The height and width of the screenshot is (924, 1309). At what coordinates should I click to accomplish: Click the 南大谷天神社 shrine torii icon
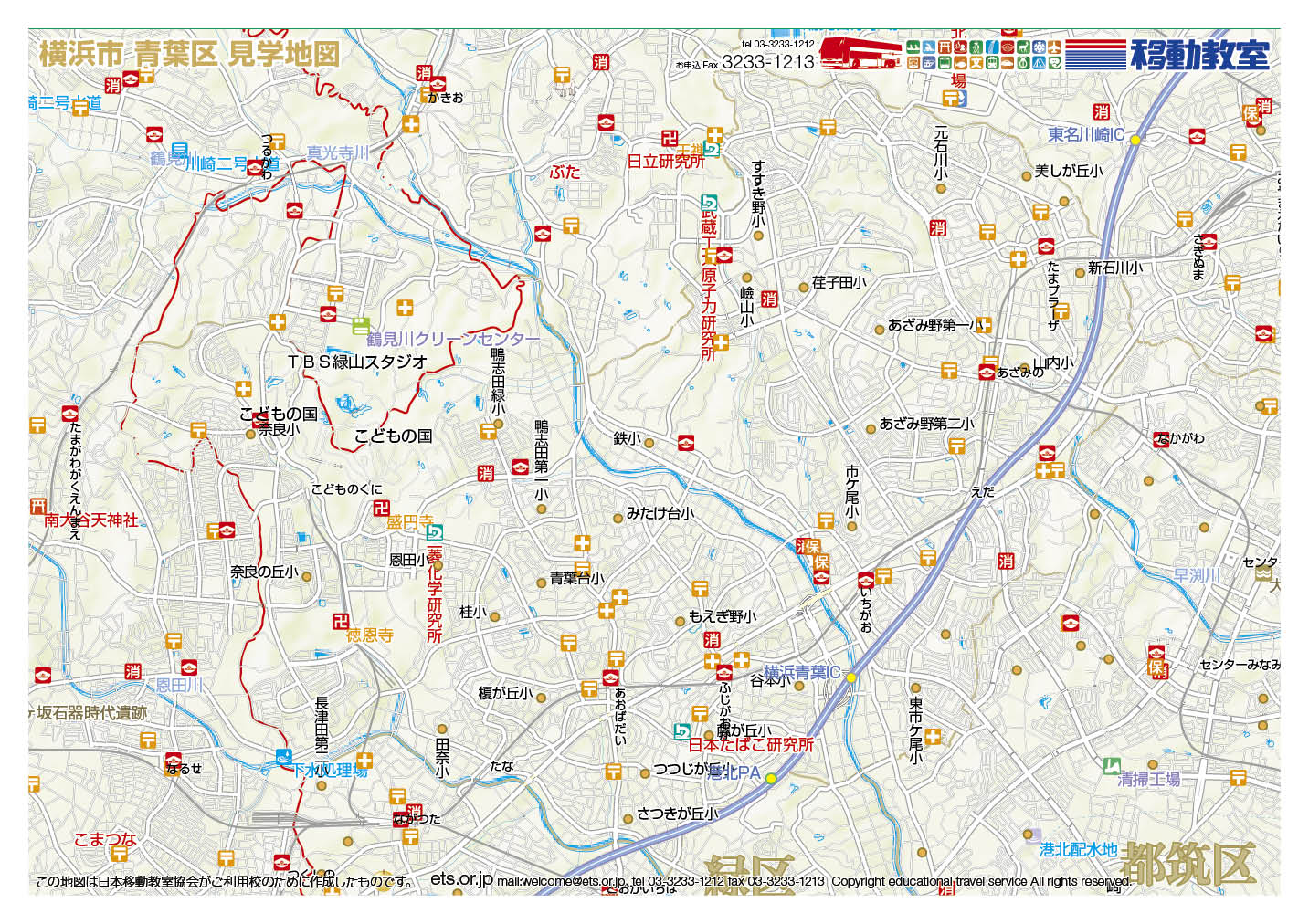pyautogui.click(x=37, y=506)
